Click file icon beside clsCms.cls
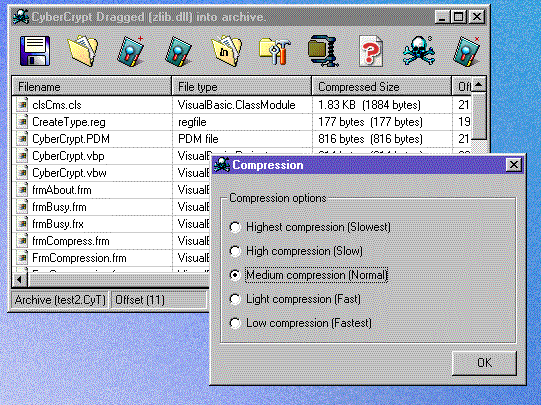The height and width of the screenshot is (405, 541). (x=22, y=105)
